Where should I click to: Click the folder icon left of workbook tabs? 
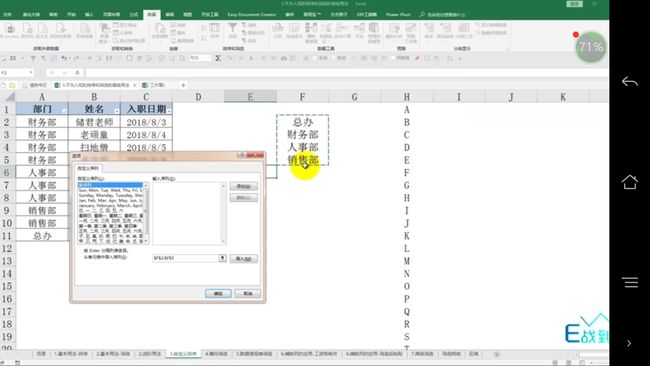coord(12,85)
